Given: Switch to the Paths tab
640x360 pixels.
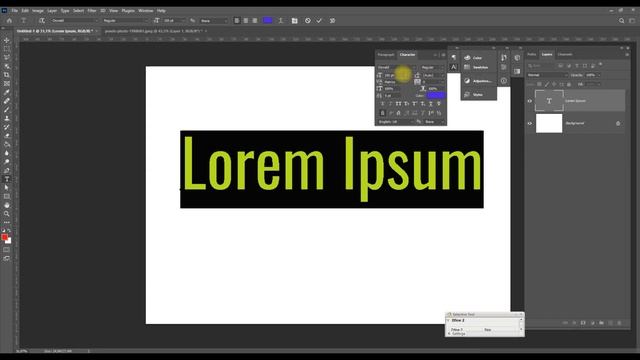Looking at the screenshot, I should [532, 54].
